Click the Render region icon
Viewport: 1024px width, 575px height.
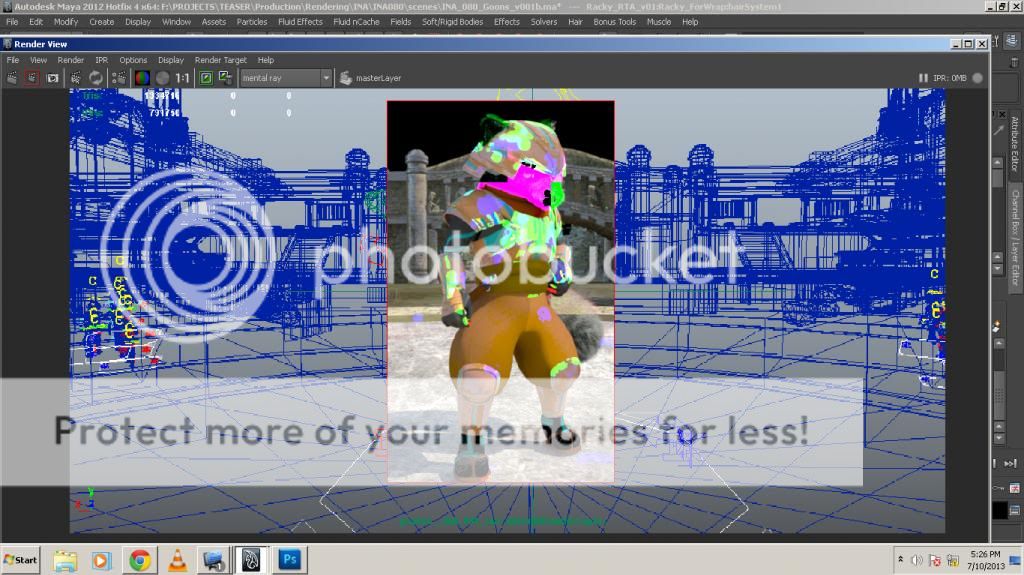point(32,78)
